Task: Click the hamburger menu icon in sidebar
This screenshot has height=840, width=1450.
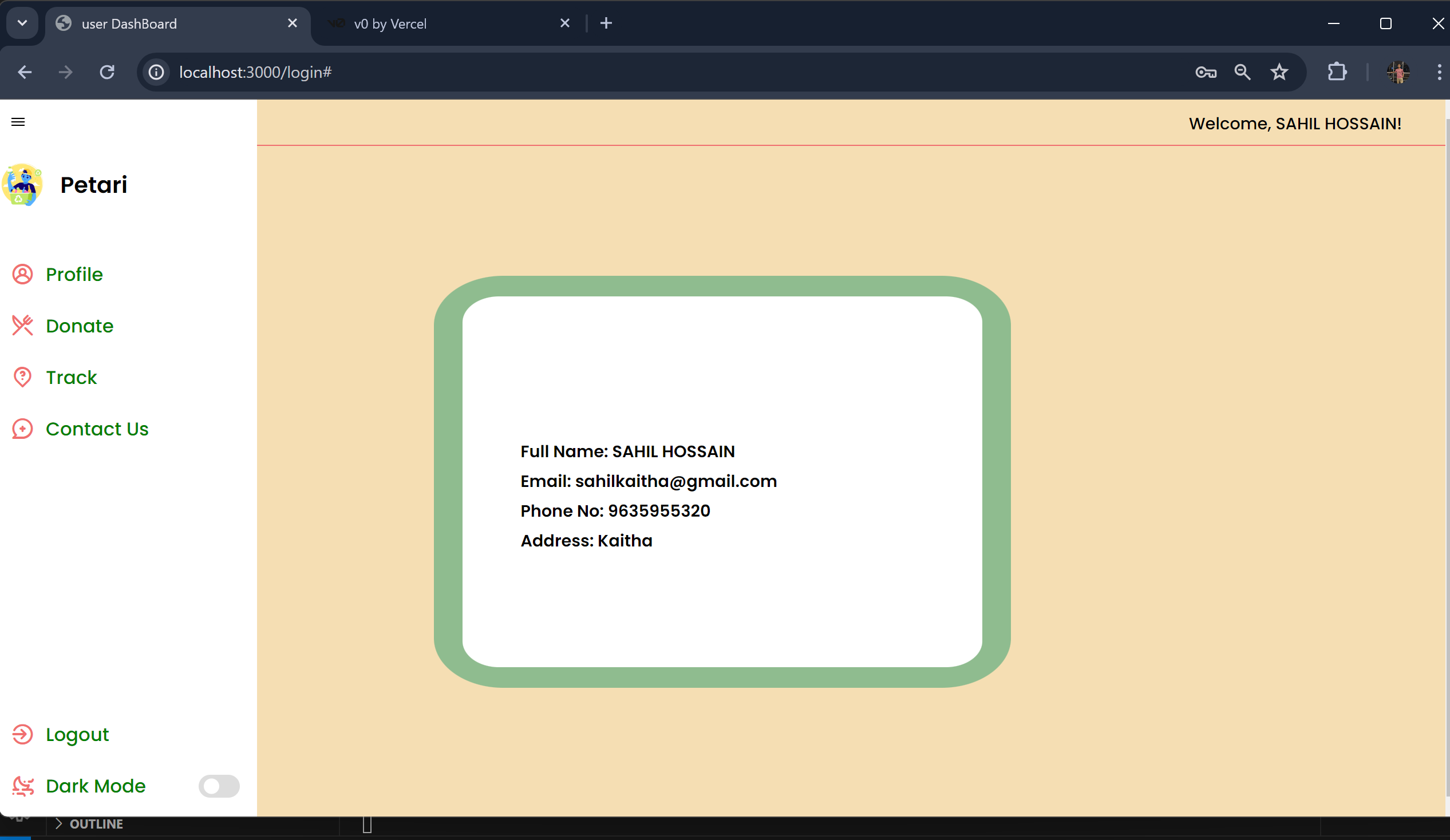Action: pos(18,122)
